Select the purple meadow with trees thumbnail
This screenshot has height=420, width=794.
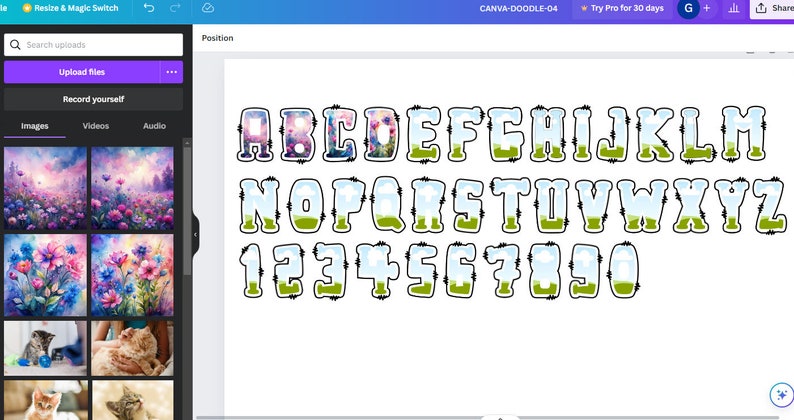(x=132, y=188)
